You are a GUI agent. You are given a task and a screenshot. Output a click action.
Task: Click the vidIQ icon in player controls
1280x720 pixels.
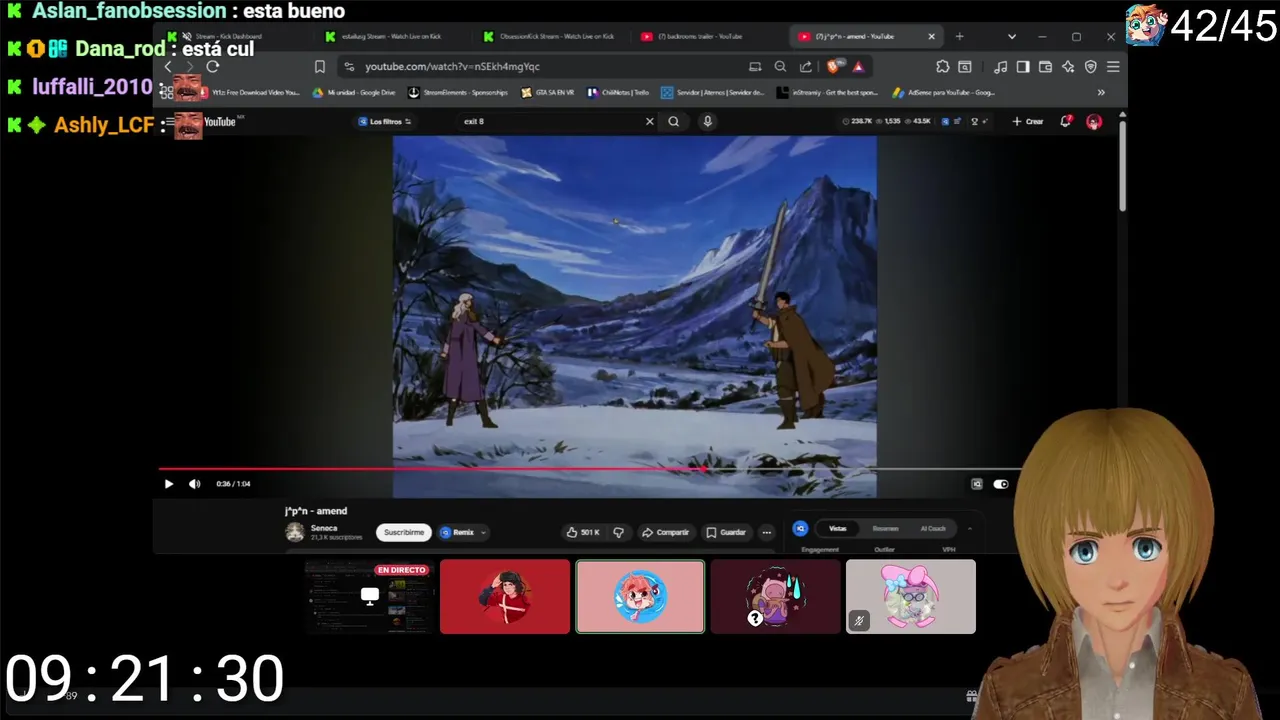[x=977, y=484]
